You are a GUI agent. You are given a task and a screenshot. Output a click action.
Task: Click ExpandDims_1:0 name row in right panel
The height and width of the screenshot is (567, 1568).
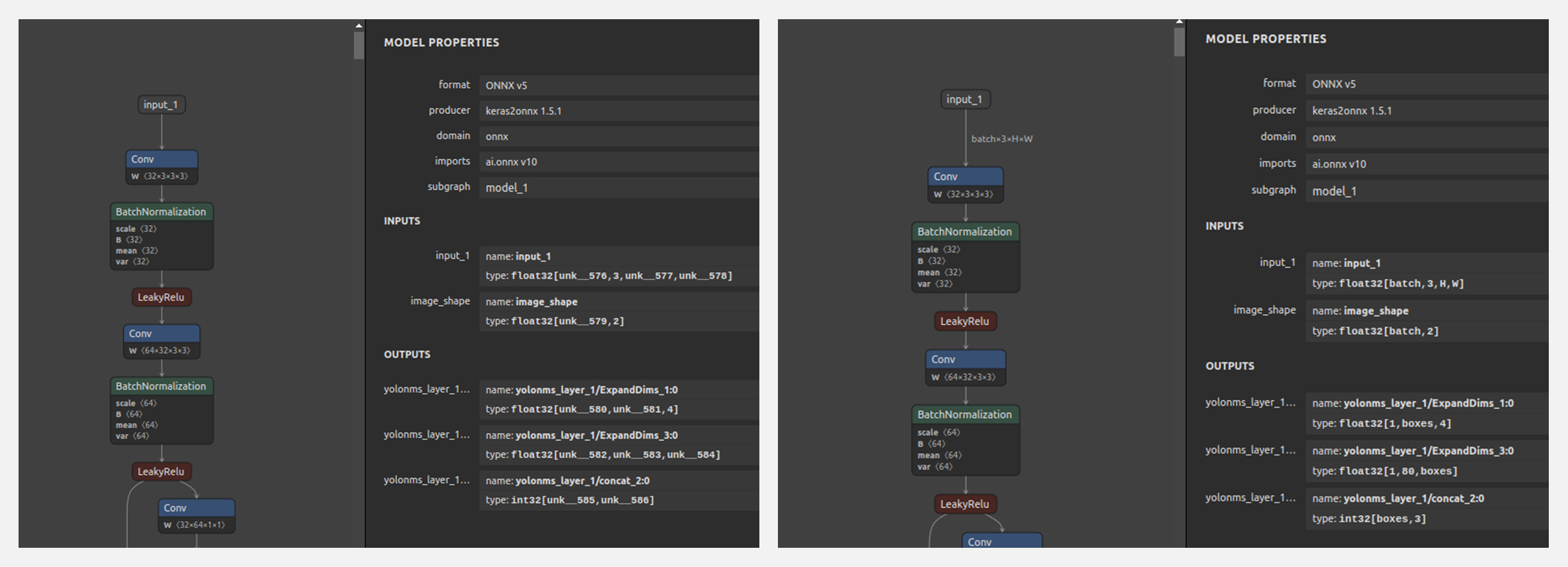[x=1427, y=403]
